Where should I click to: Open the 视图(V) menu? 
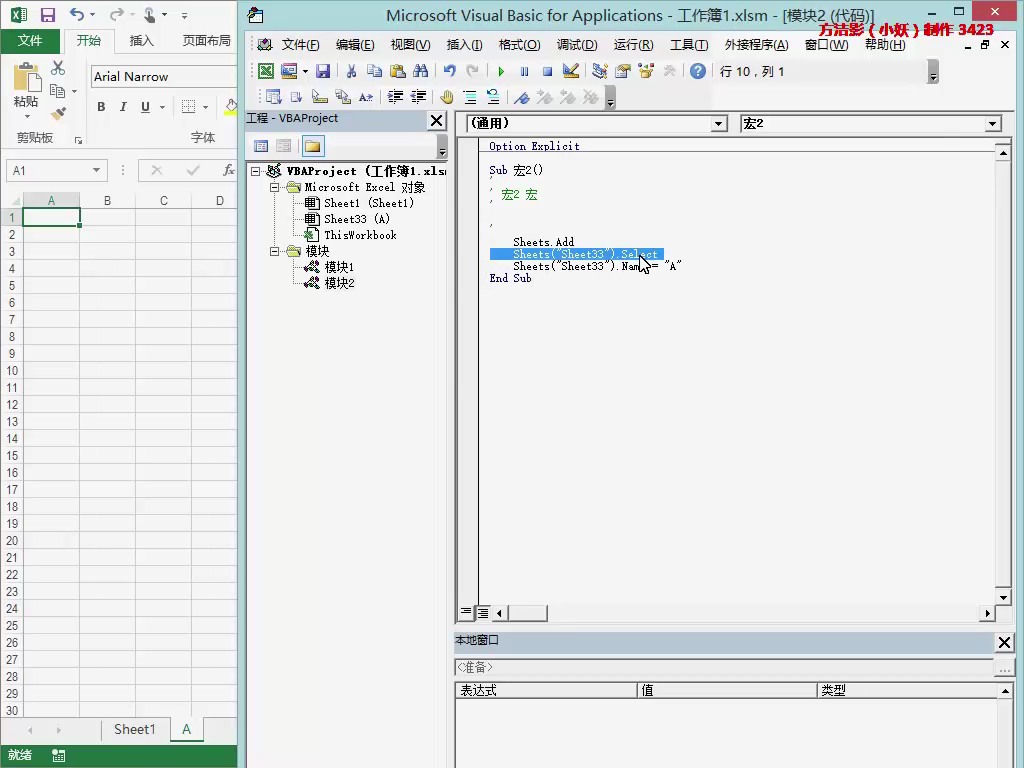coord(410,45)
